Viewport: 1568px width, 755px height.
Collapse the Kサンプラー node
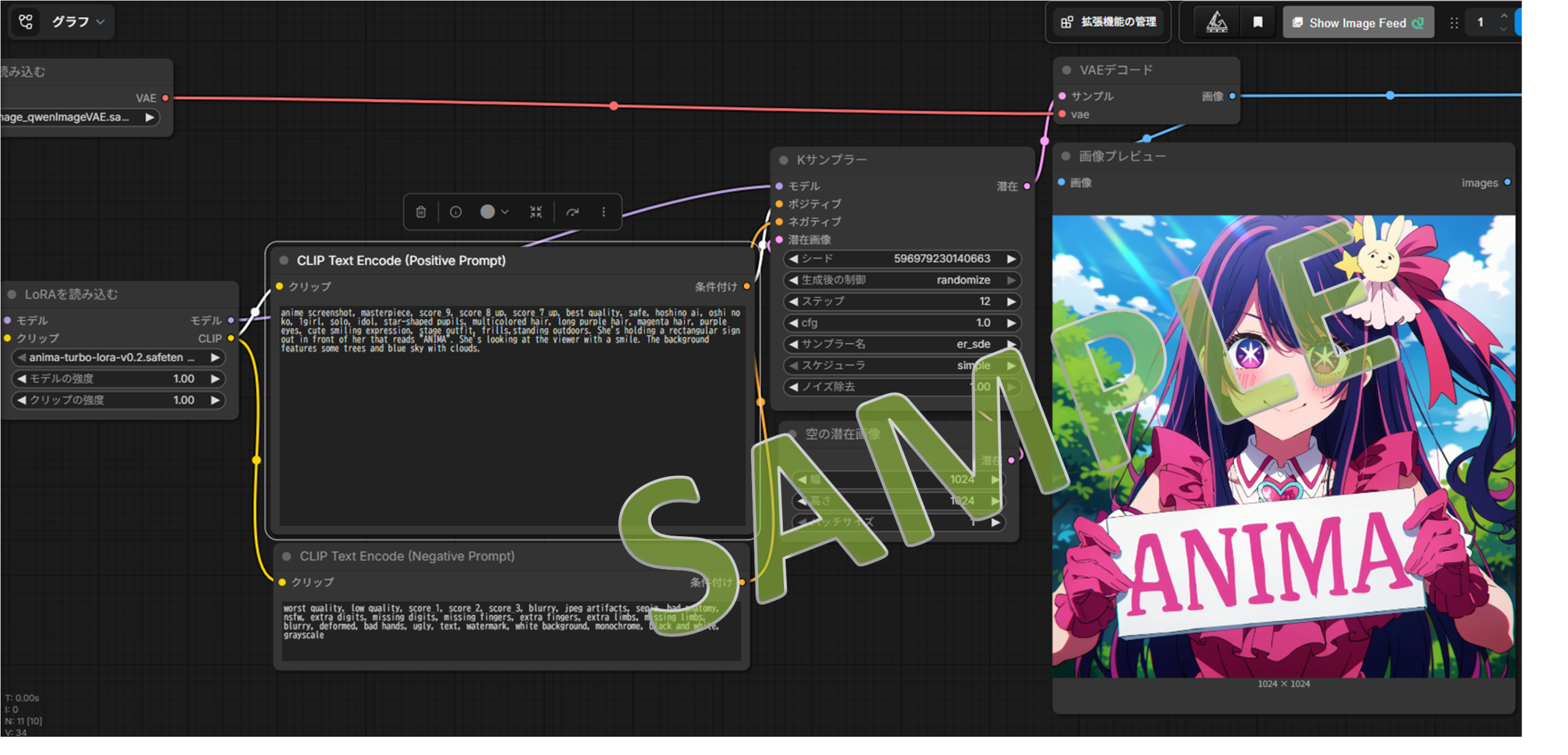coord(783,160)
